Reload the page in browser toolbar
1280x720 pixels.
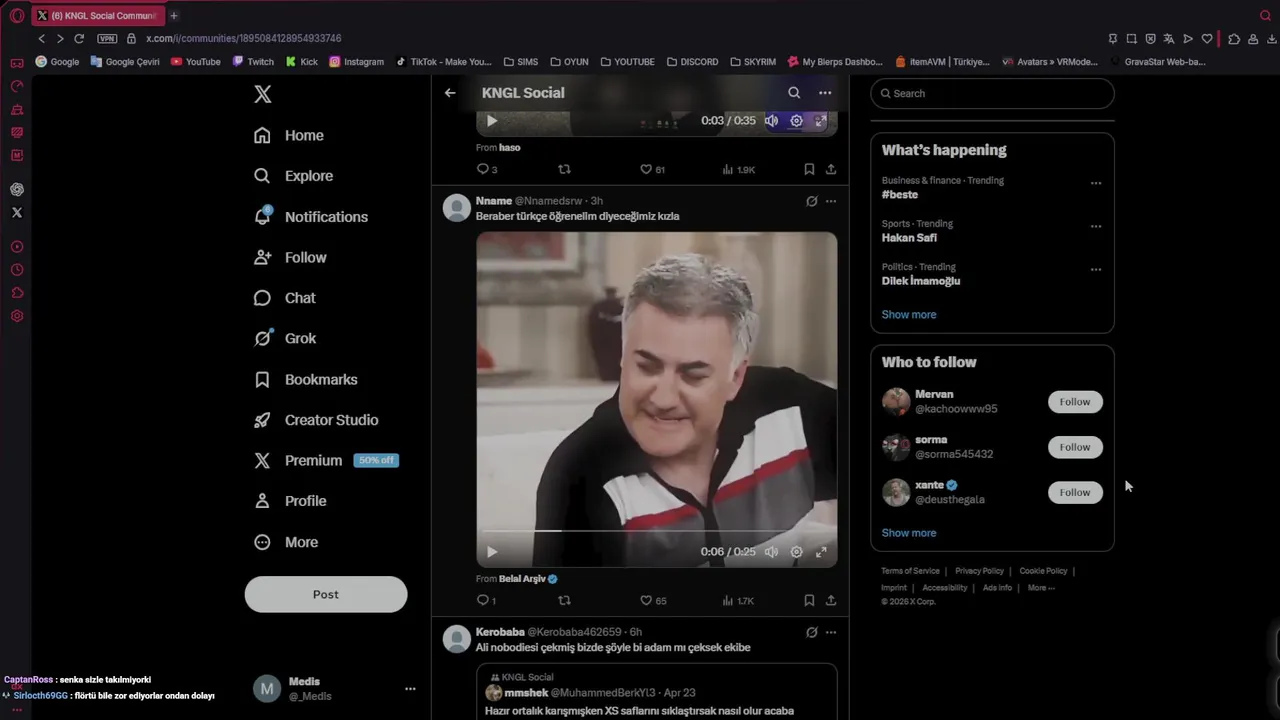point(79,38)
